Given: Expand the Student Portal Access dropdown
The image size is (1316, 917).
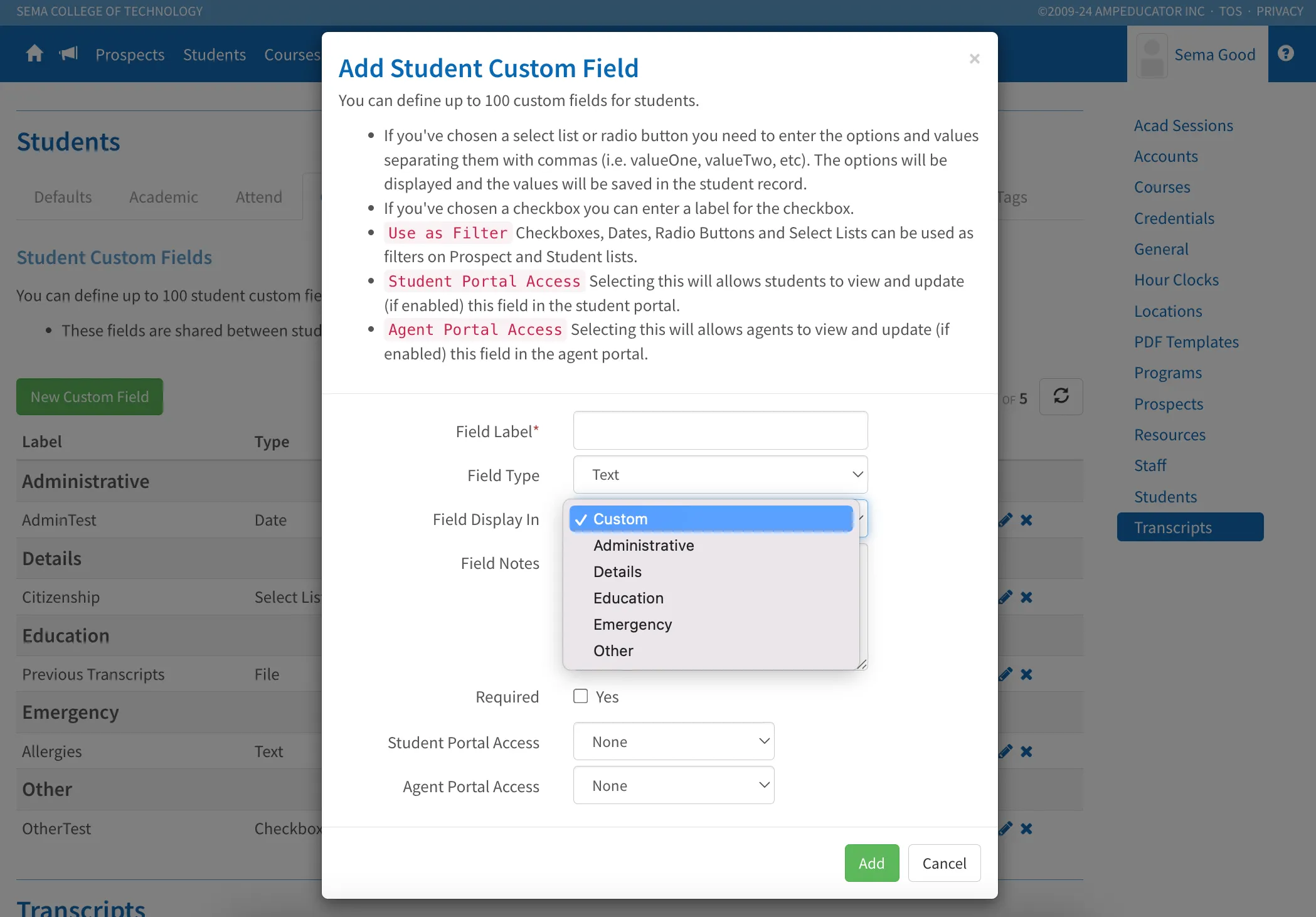Looking at the screenshot, I should [x=673, y=741].
